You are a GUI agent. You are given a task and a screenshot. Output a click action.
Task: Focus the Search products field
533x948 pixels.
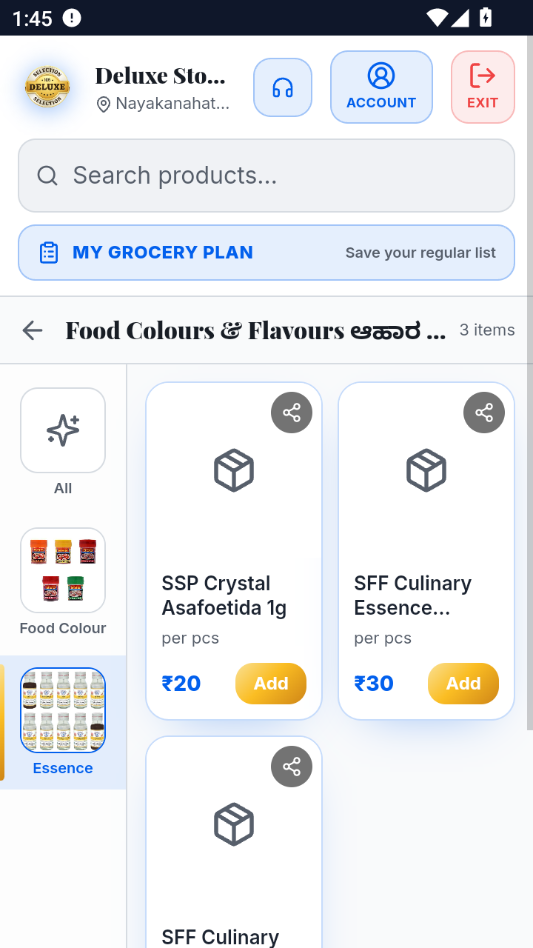tap(266, 176)
